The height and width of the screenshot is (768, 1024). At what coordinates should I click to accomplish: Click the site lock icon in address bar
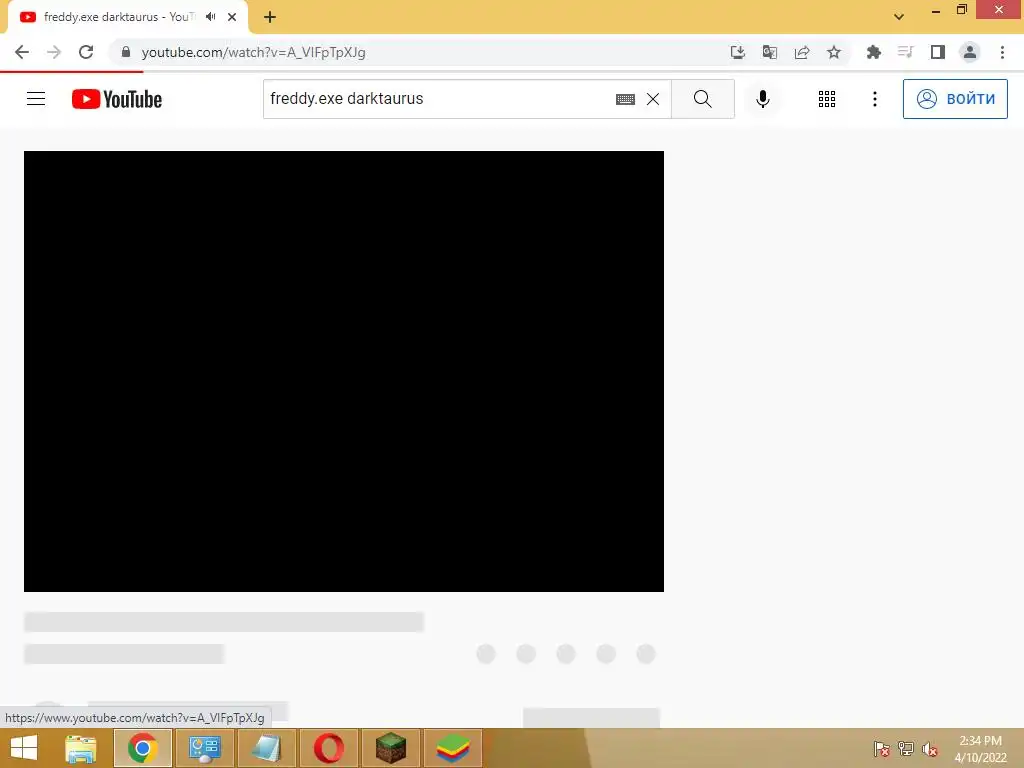[125, 52]
